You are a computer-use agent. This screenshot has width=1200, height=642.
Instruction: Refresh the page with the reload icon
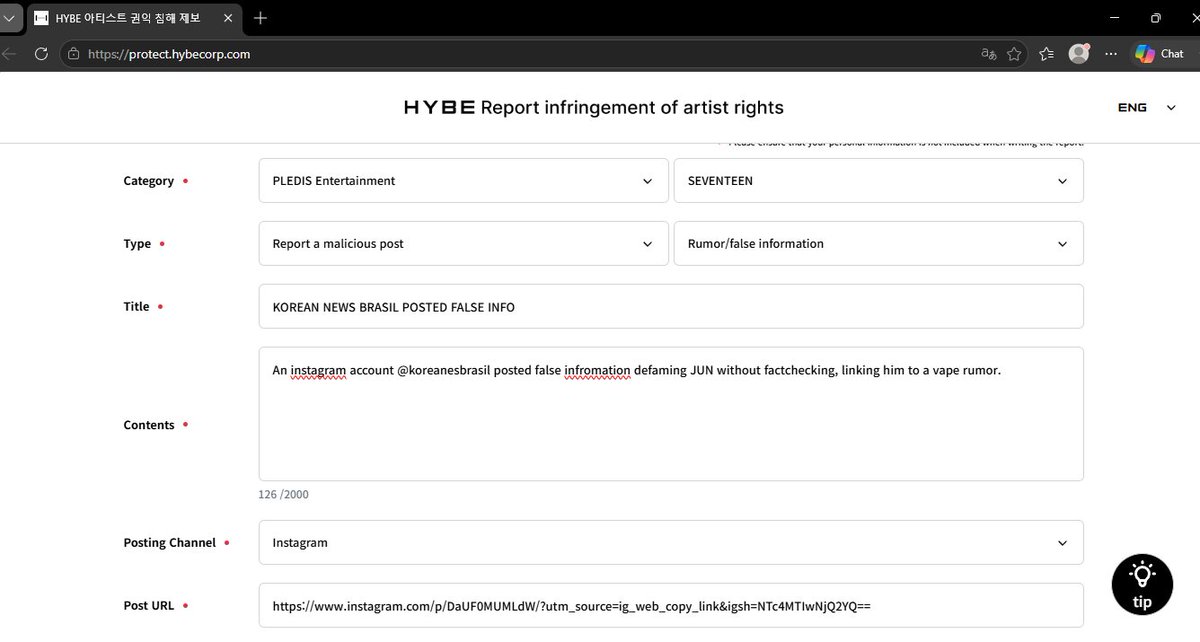[x=41, y=54]
